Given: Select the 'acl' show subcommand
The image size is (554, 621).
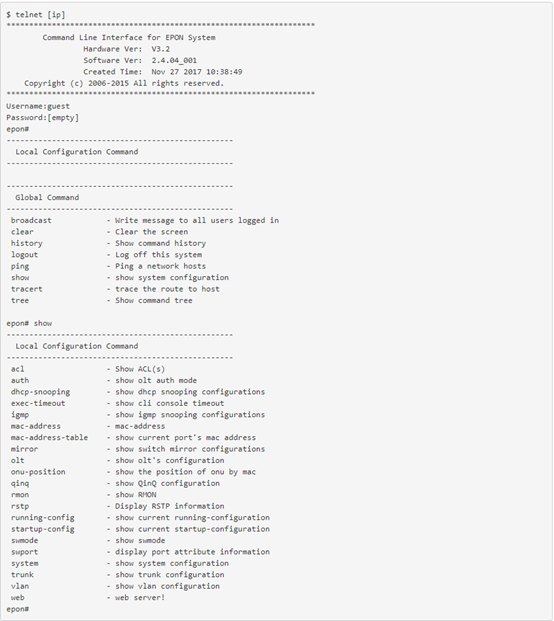Looking at the screenshot, I should [x=17, y=369].
